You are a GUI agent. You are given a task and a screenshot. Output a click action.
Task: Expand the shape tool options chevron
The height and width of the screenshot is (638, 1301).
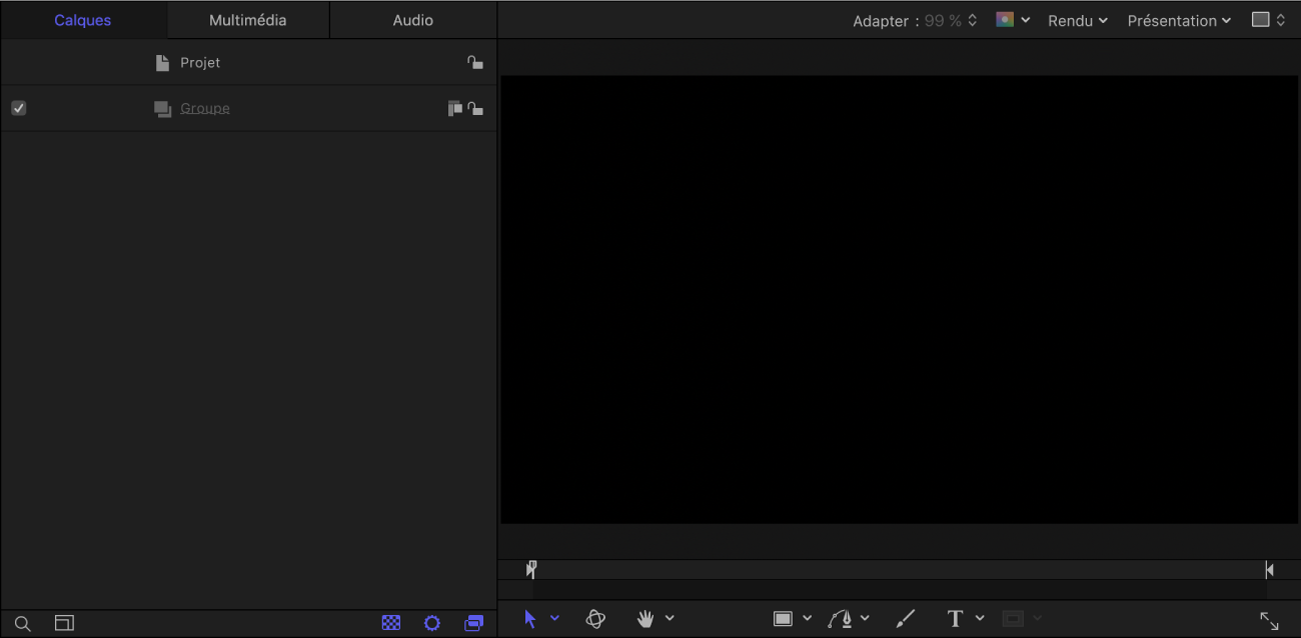[807, 618]
